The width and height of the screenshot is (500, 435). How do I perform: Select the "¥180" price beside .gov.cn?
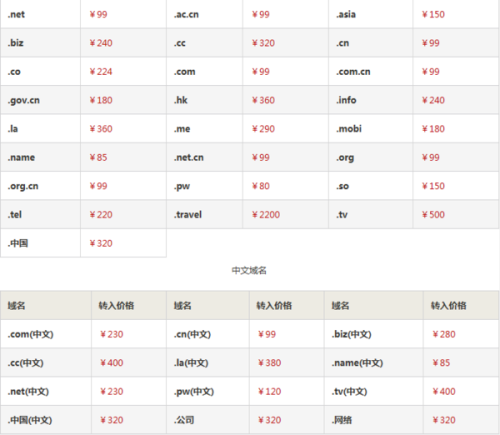[x=101, y=100]
